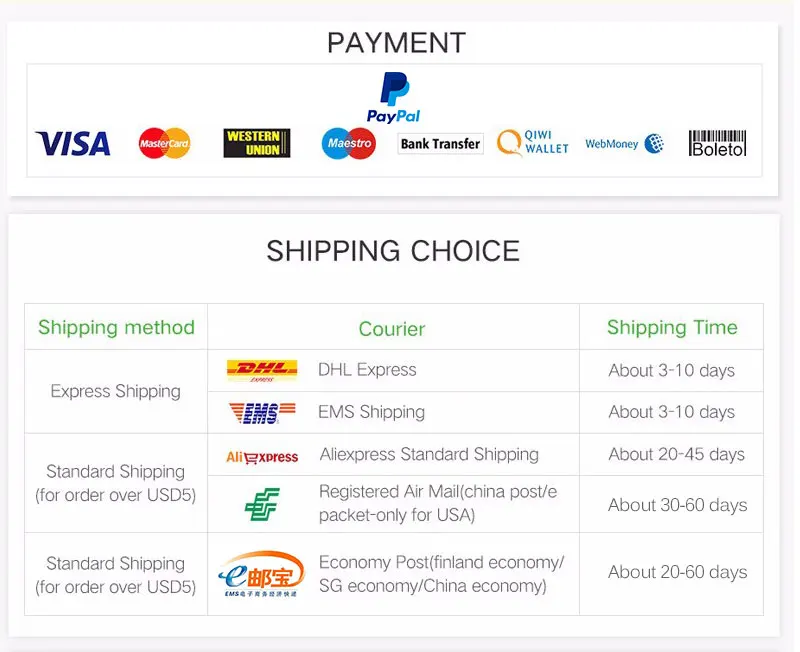This screenshot has height=652, width=800.
Task: Select the Bank Transfer badge
Action: point(440,144)
